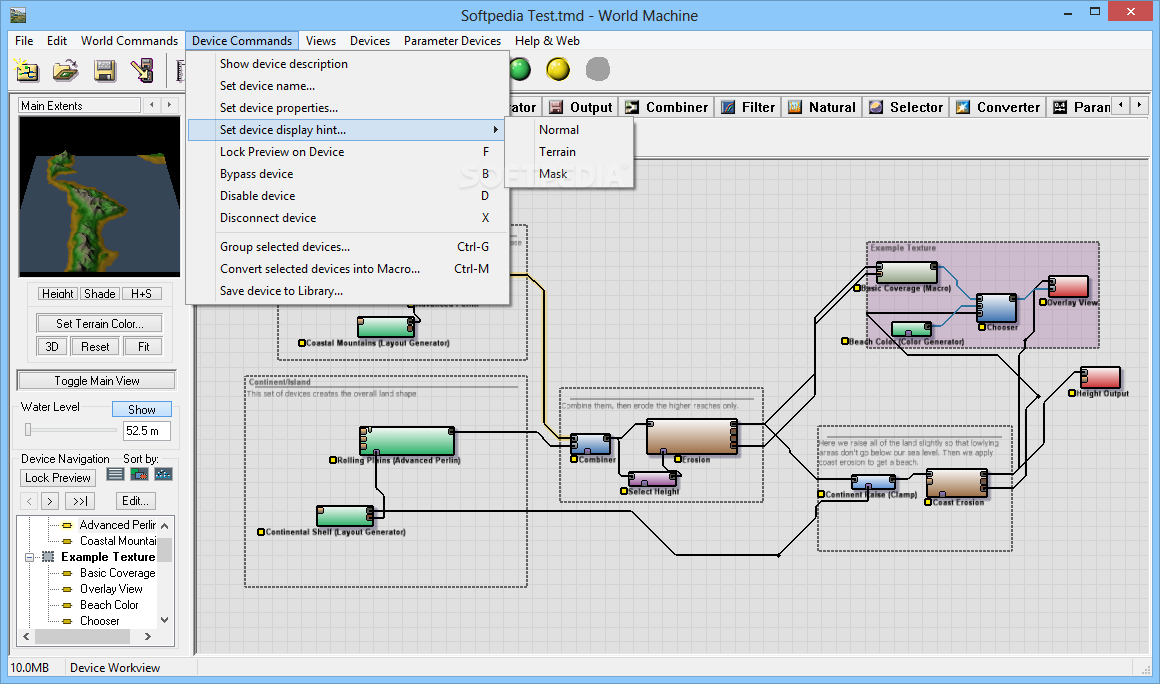Click next extents arrow beside Main Extents
The image size is (1160, 684).
[x=169, y=105]
